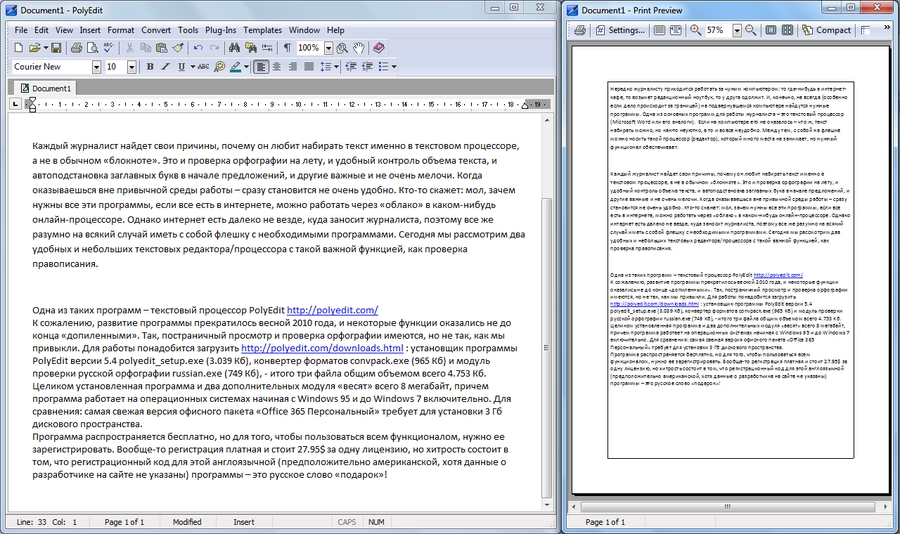Zoom out with the minus magnifier in Print Preview
The width and height of the screenshot is (900, 534).
(x=751, y=30)
